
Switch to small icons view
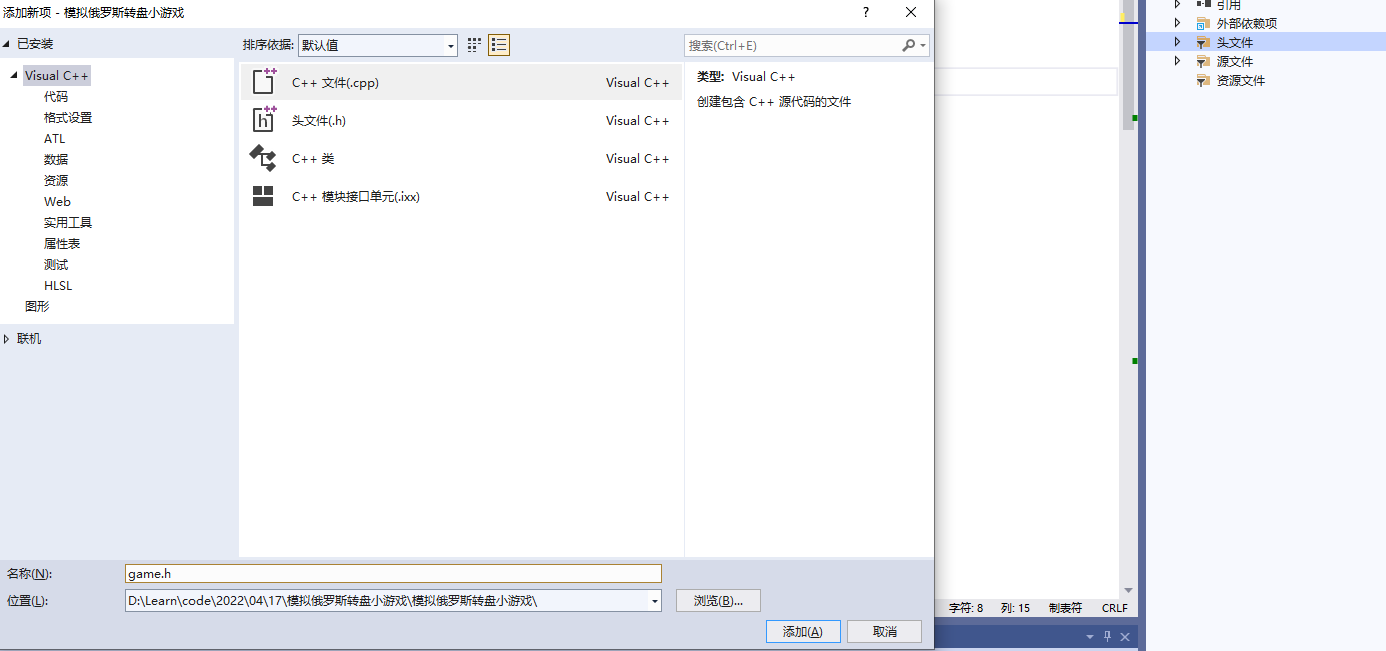pyautogui.click(x=475, y=45)
